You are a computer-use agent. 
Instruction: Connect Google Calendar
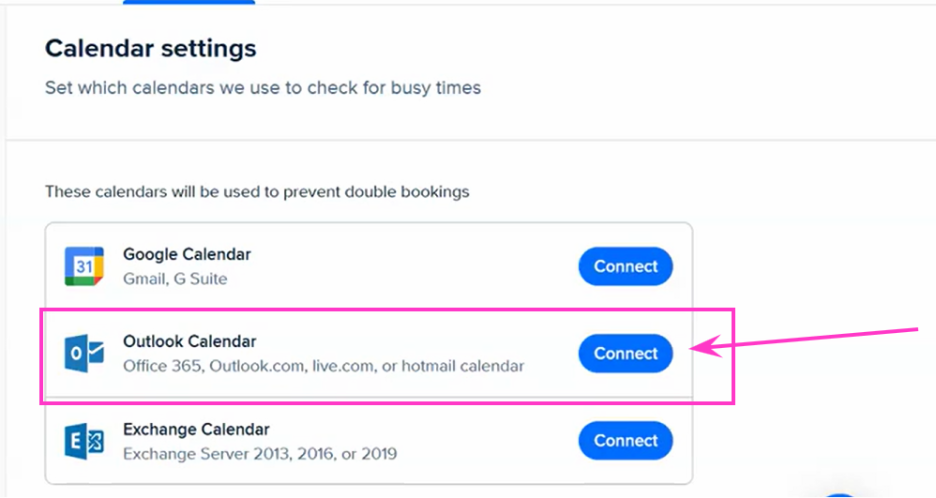(626, 266)
